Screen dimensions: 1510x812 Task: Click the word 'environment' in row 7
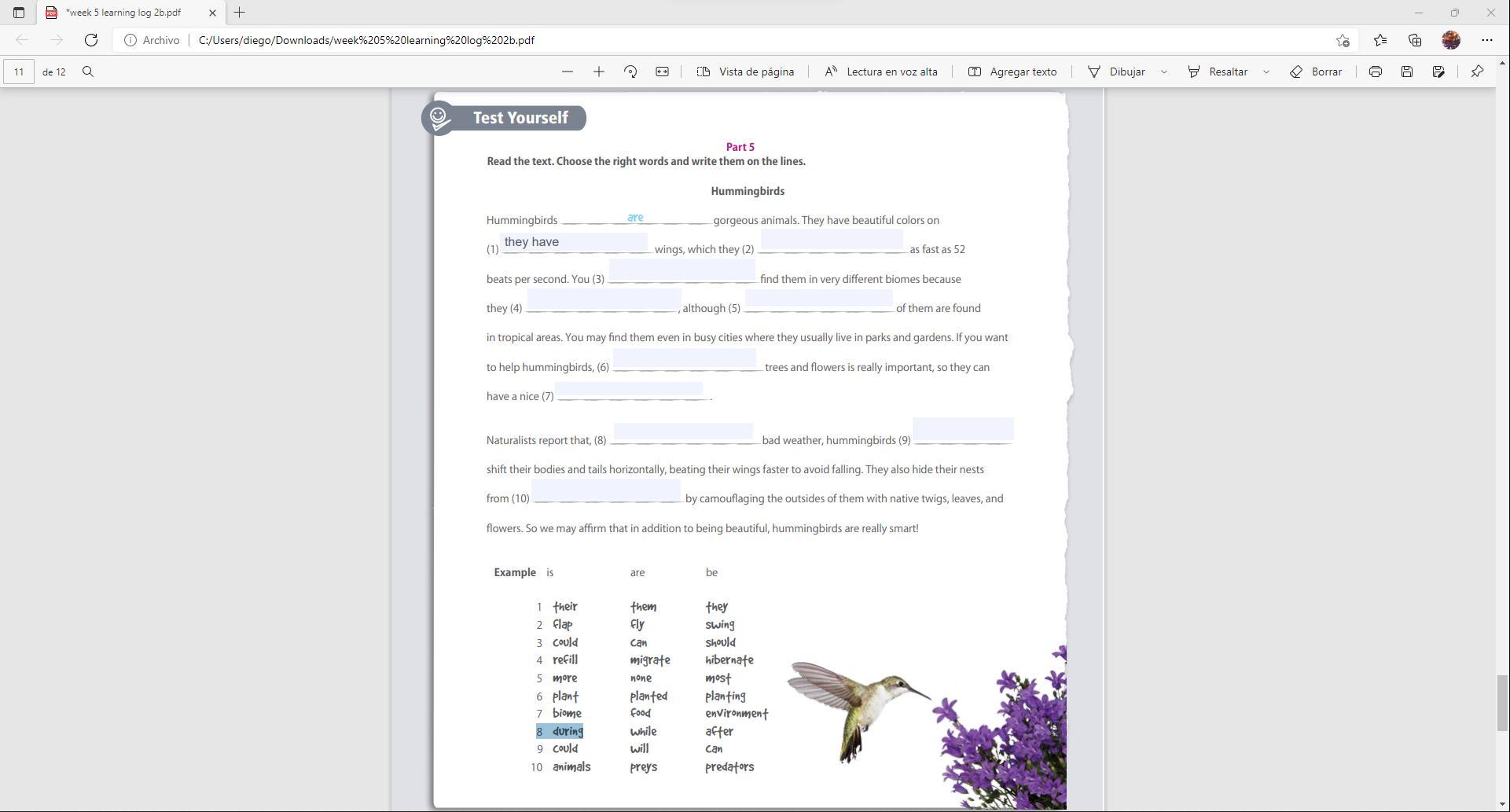click(737, 714)
